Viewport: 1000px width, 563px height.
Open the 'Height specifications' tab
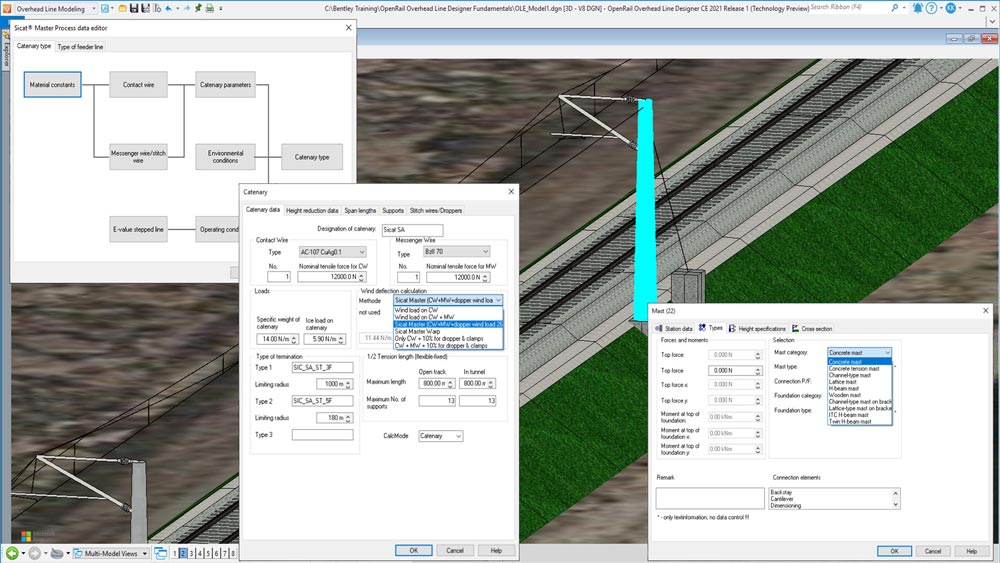pyautogui.click(x=757, y=328)
